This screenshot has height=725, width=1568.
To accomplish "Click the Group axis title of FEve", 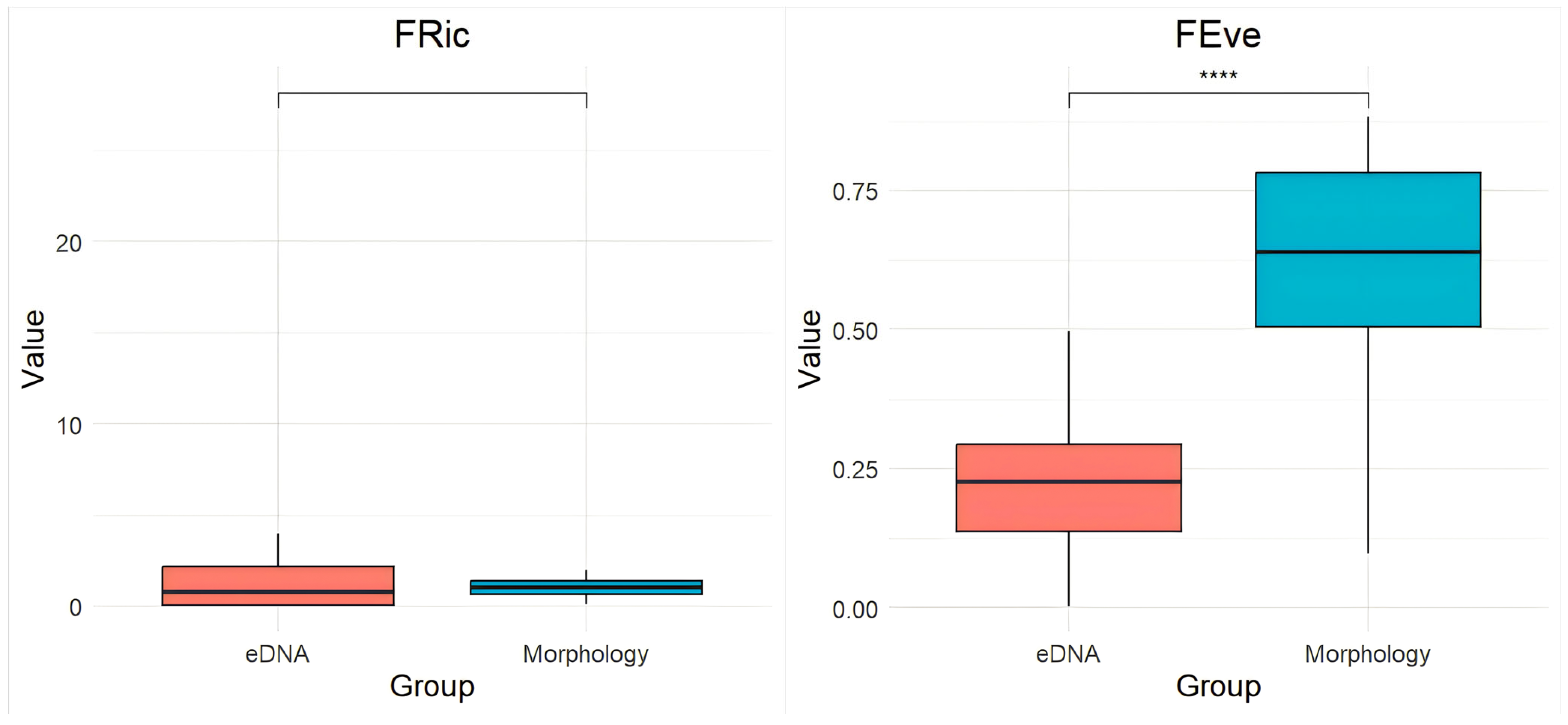I will click(x=1218, y=686).
